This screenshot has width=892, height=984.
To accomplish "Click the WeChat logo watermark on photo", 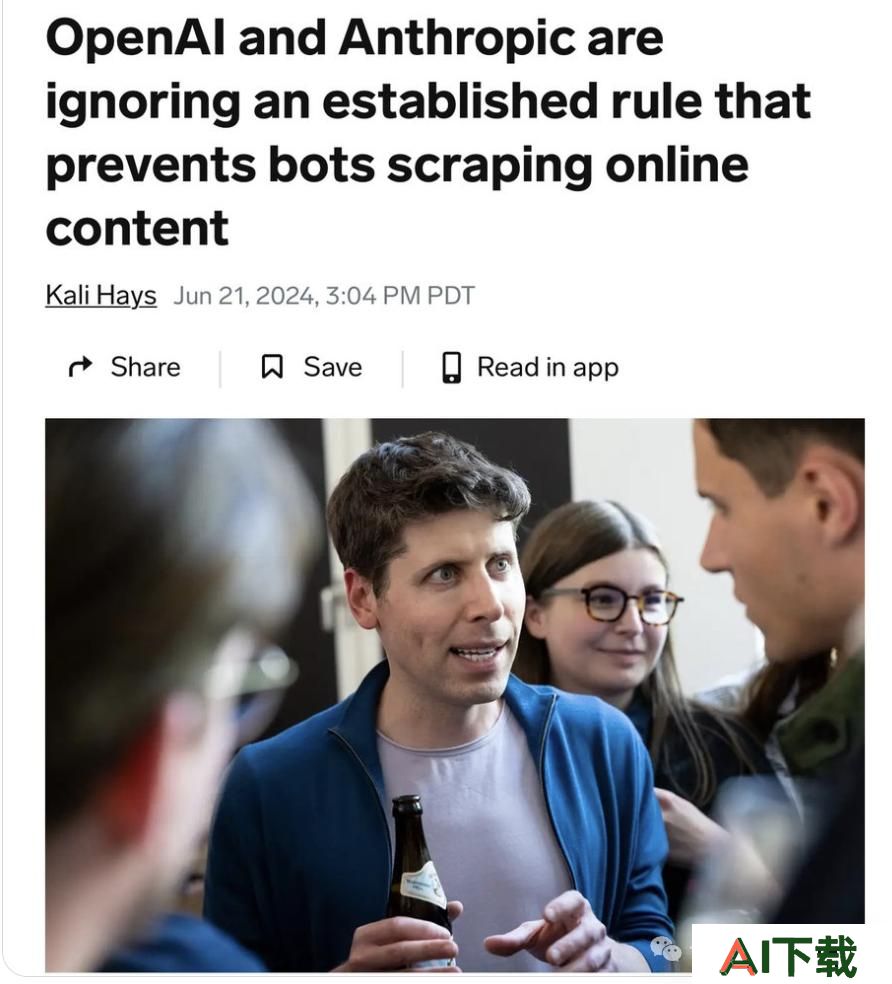I will (666, 948).
